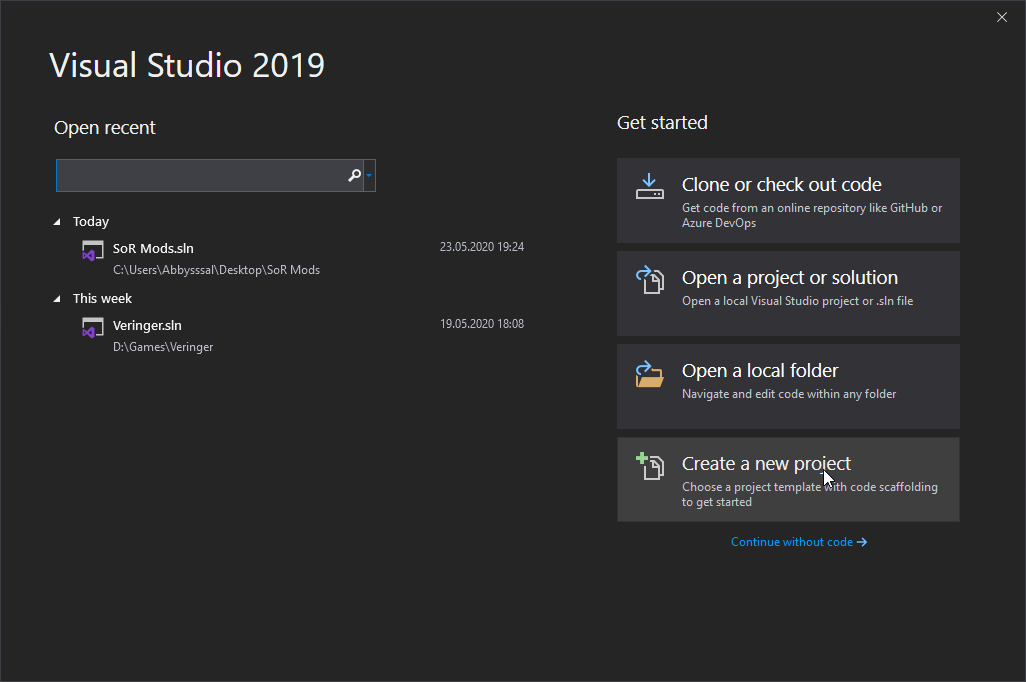The image size is (1026, 682).
Task: Collapse the This week recent group
Action: (x=57, y=299)
